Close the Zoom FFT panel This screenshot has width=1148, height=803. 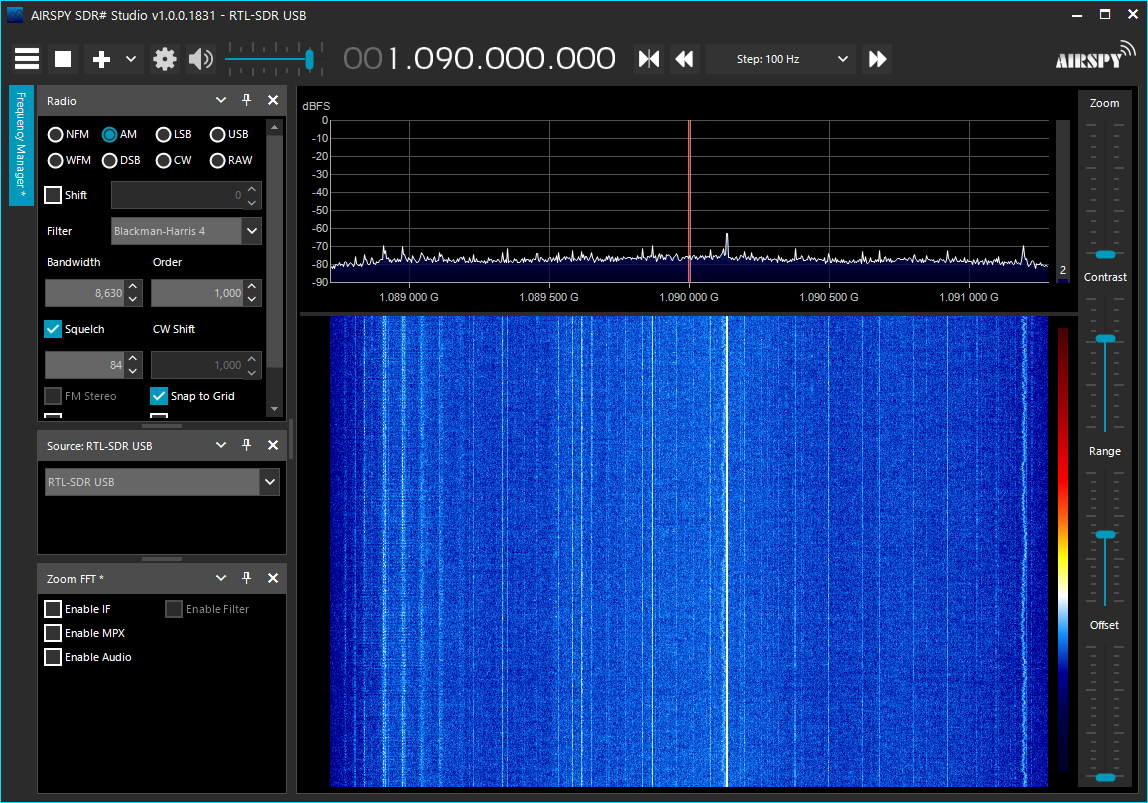(x=273, y=578)
